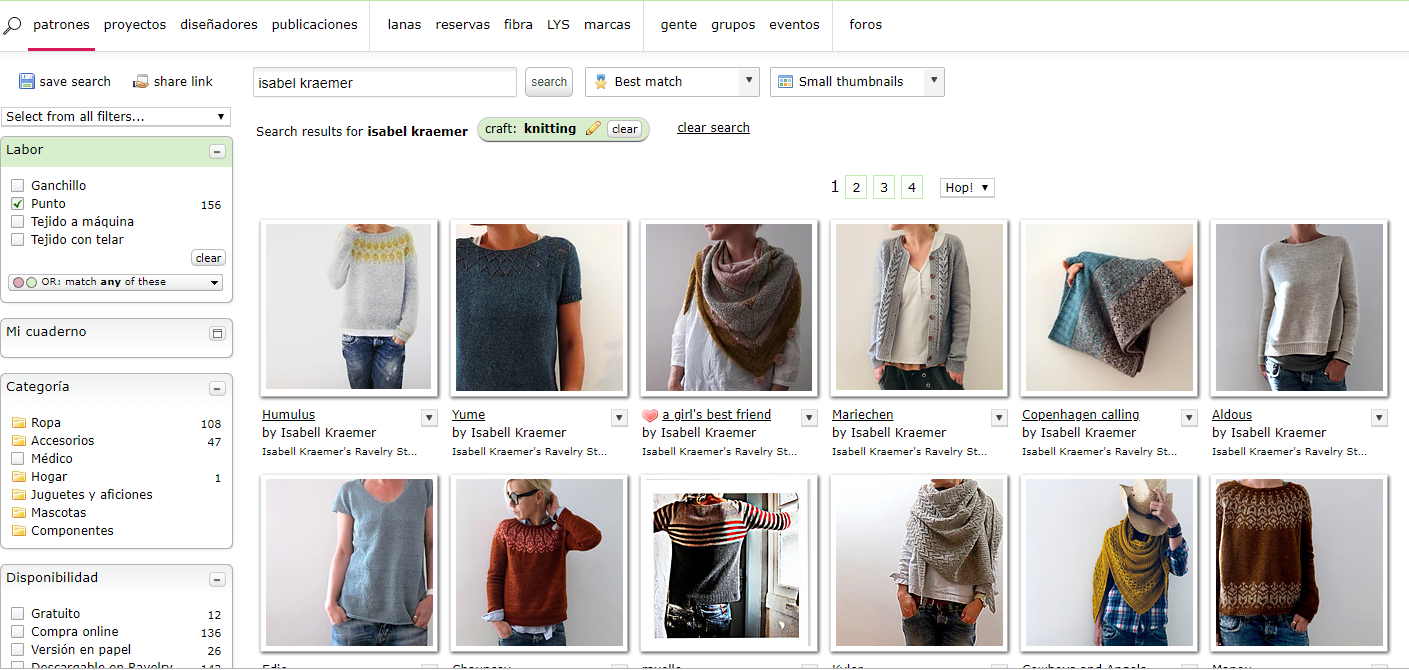Image resolution: width=1409 pixels, height=670 pixels.
Task: Click the clear button in Labor panel
Action: (208, 258)
